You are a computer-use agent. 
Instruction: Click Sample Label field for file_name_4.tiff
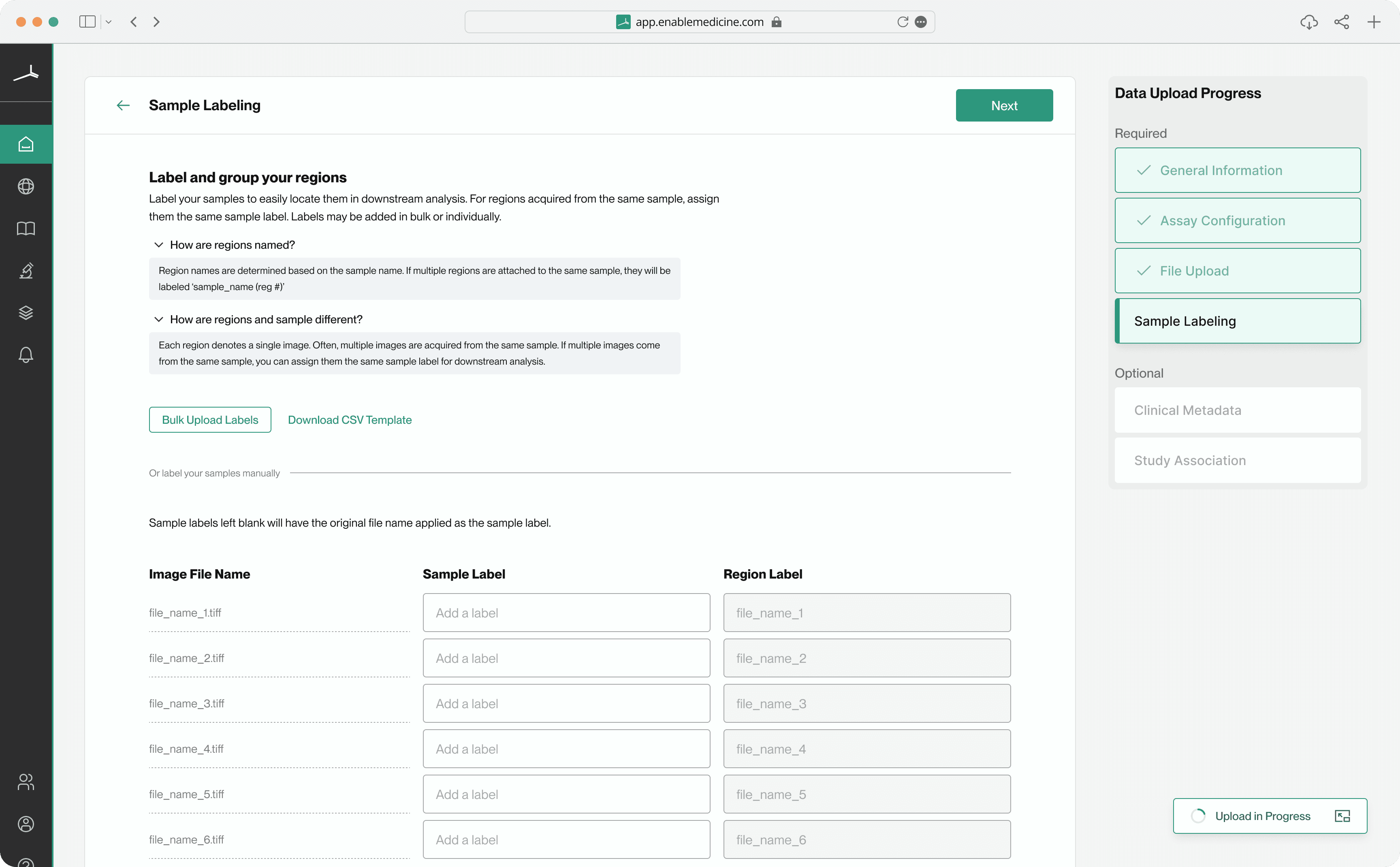(566, 749)
